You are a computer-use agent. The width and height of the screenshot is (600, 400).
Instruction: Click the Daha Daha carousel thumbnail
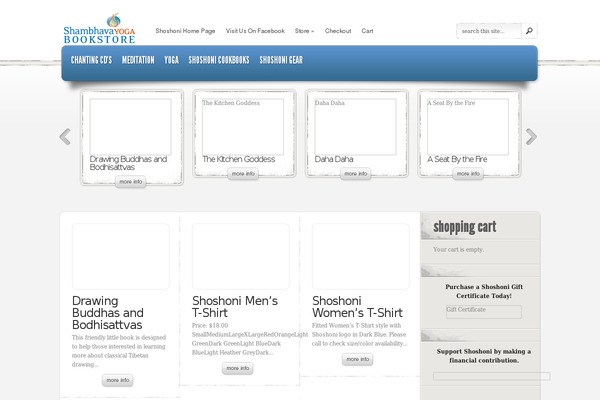point(355,127)
